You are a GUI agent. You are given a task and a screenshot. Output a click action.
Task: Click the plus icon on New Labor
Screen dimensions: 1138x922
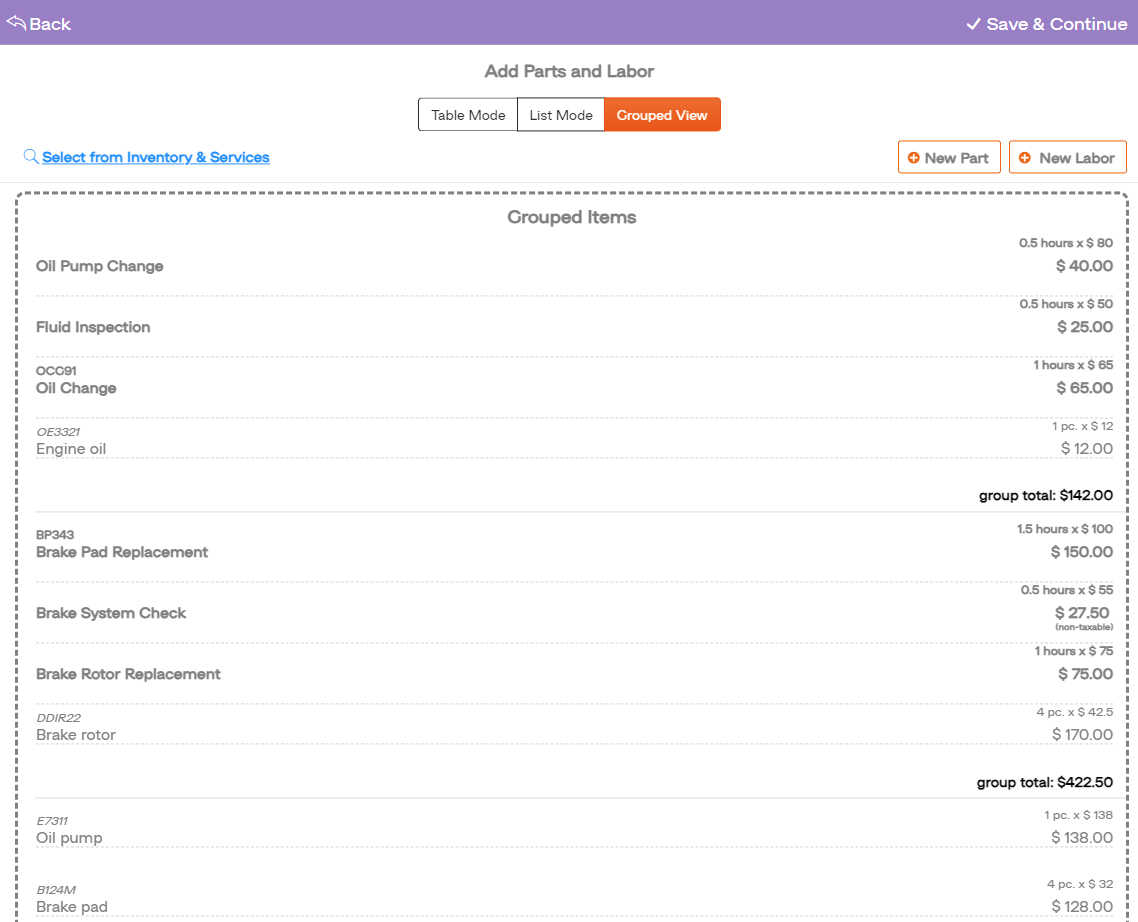pyautogui.click(x=1025, y=158)
